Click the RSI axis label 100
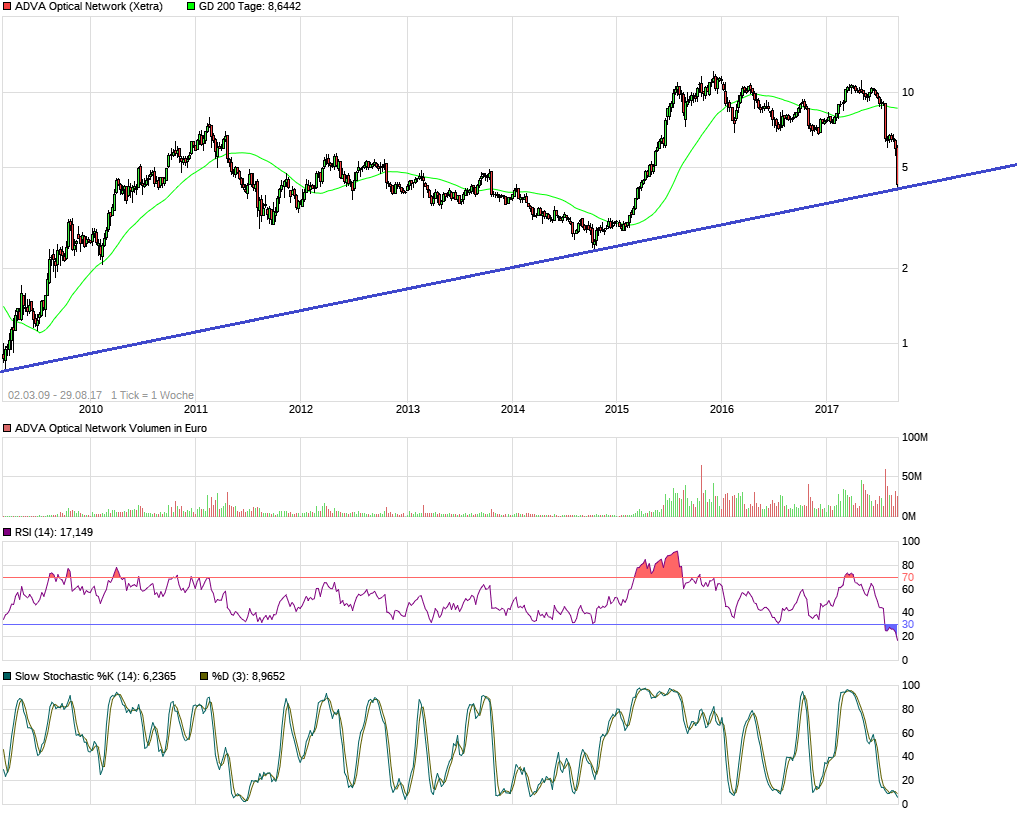This screenshot has width=1017, height=814. pyautogui.click(x=911, y=542)
